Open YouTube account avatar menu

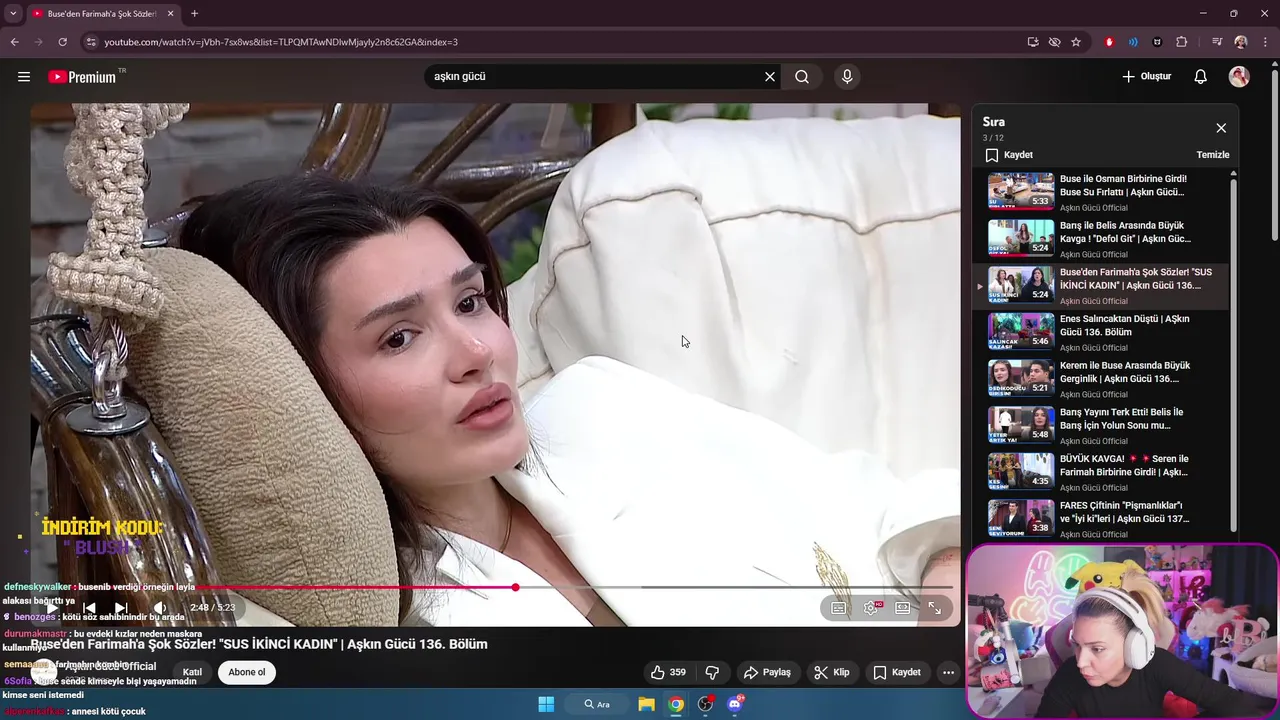coord(1239,76)
